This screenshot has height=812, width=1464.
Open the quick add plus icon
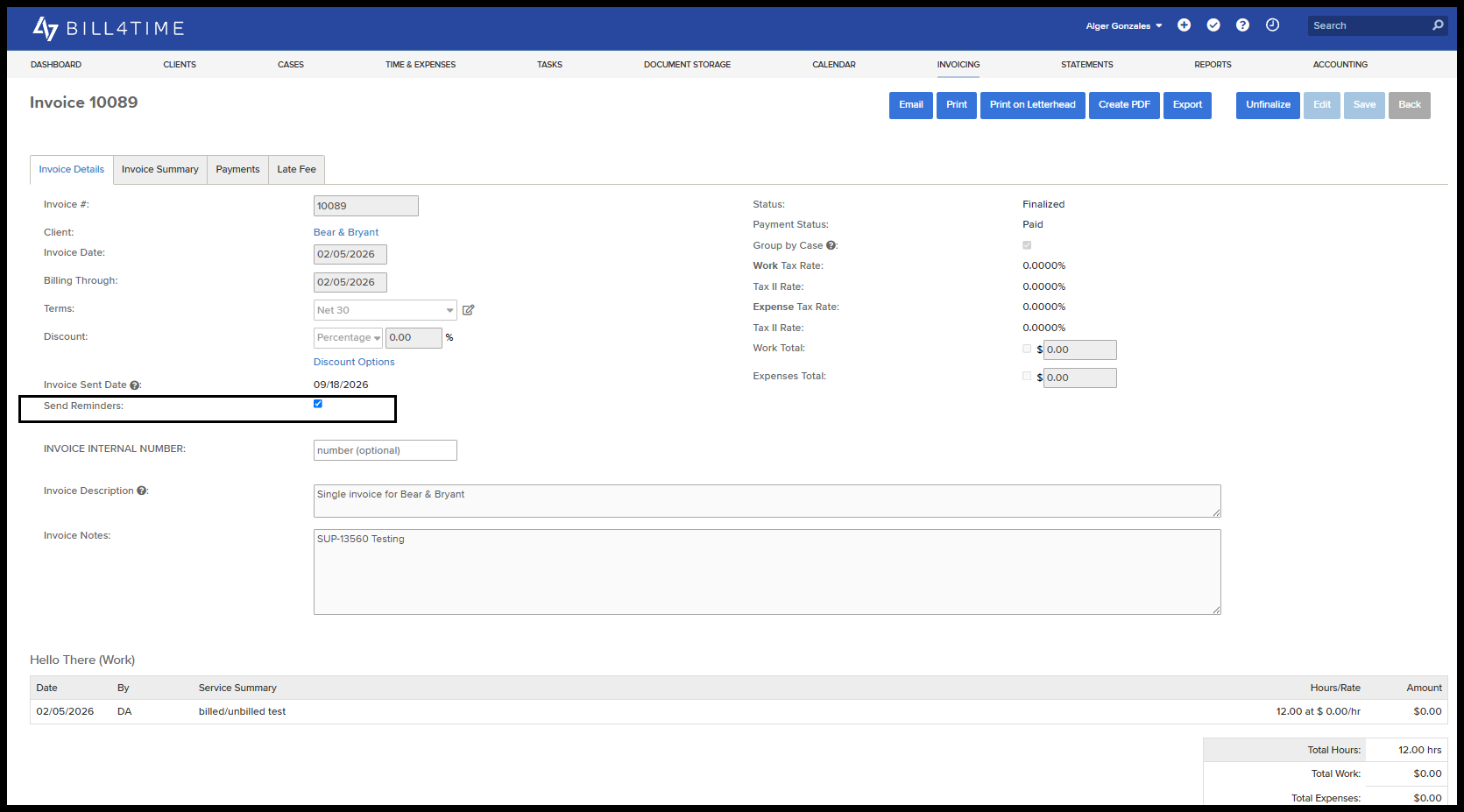tap(1184, 25)
